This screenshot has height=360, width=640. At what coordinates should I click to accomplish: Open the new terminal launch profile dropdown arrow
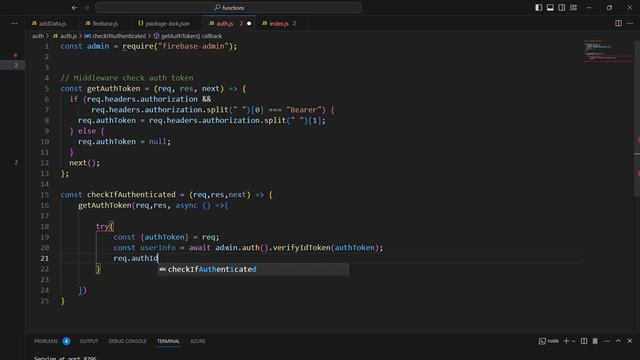point(573,341)
